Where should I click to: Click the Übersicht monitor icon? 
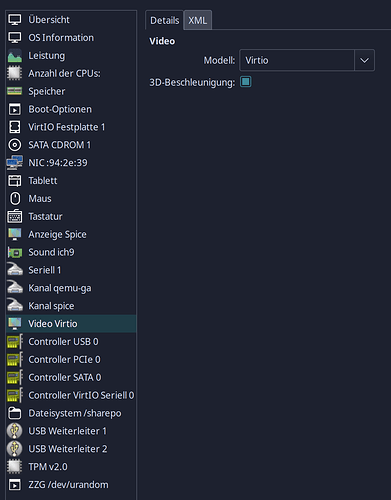(15, 20)
